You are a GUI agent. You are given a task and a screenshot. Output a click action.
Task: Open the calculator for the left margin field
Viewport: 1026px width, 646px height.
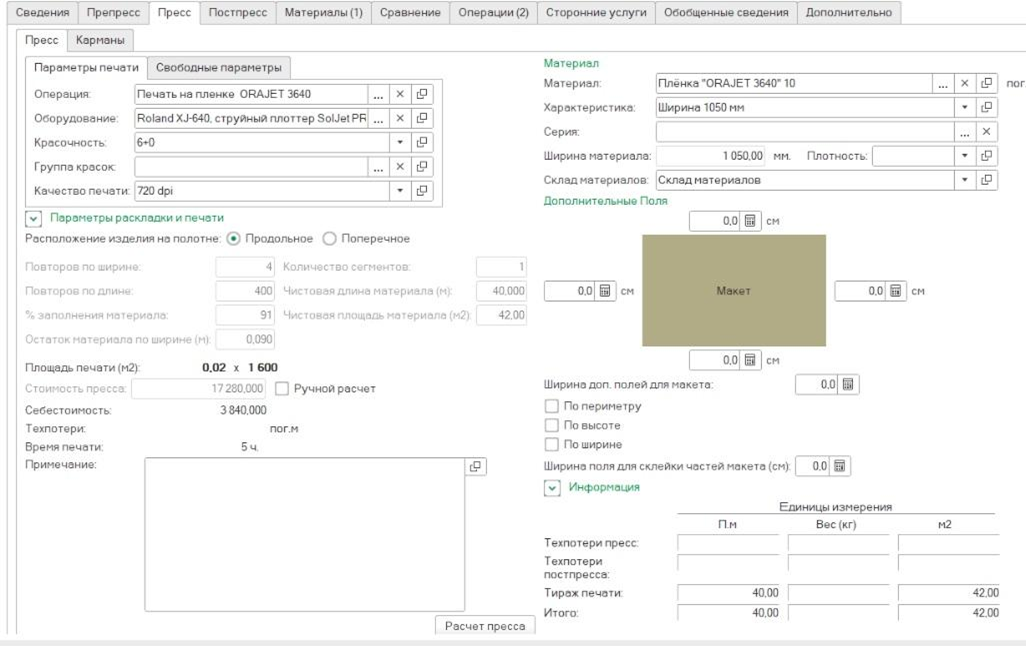pos(606,291)
